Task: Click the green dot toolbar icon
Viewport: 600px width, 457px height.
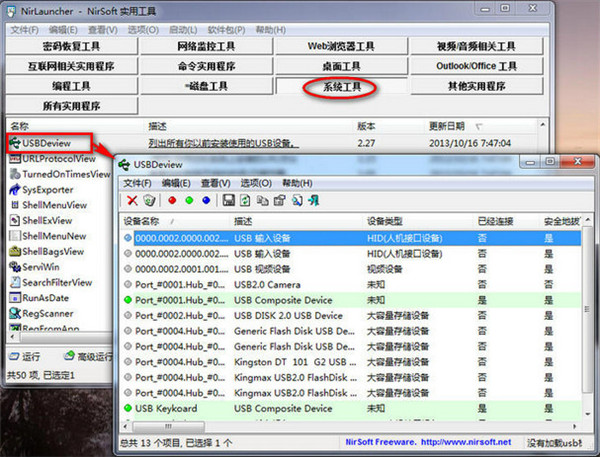Action: [190, 200]
